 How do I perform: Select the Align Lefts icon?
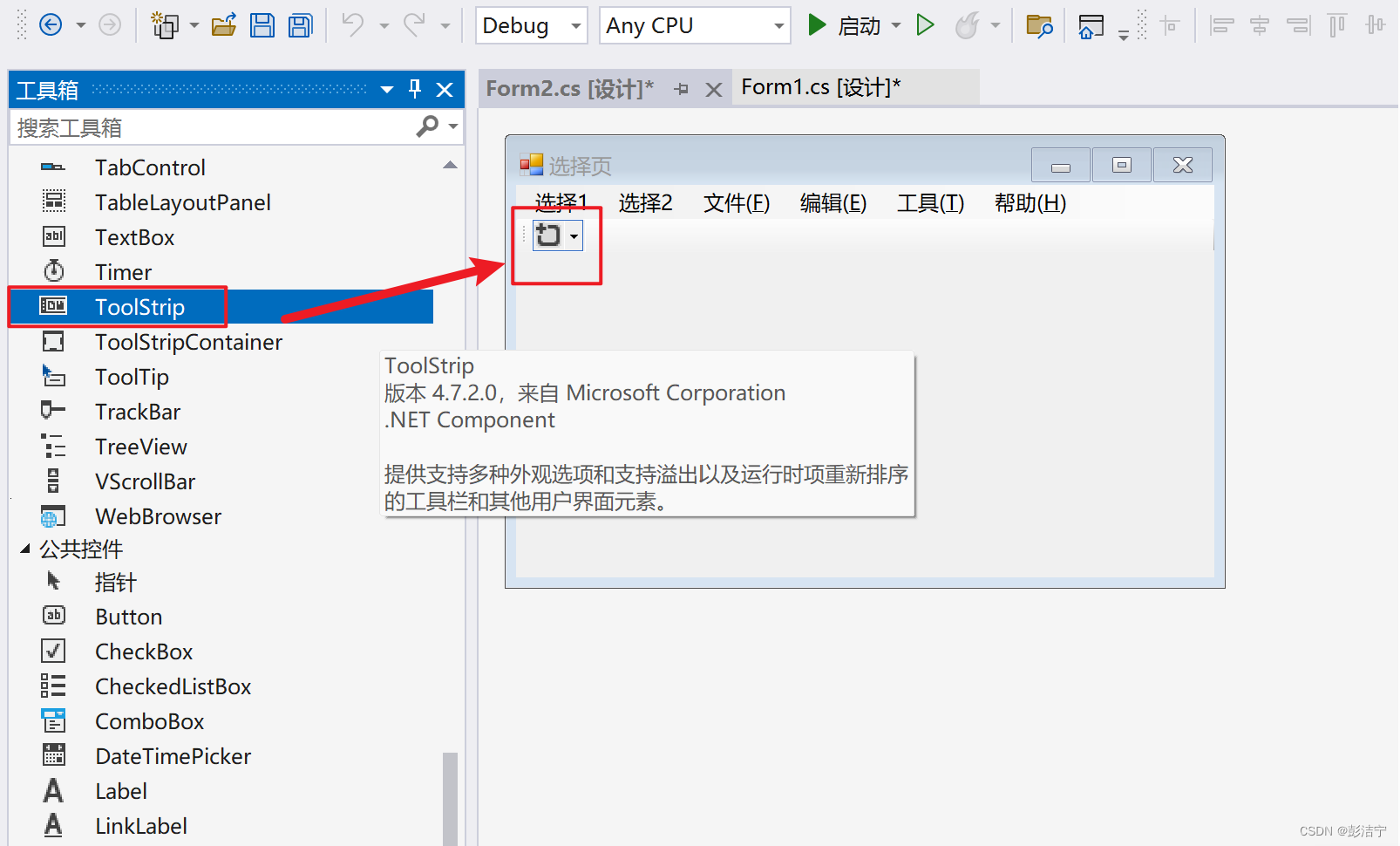(1221, 24)
